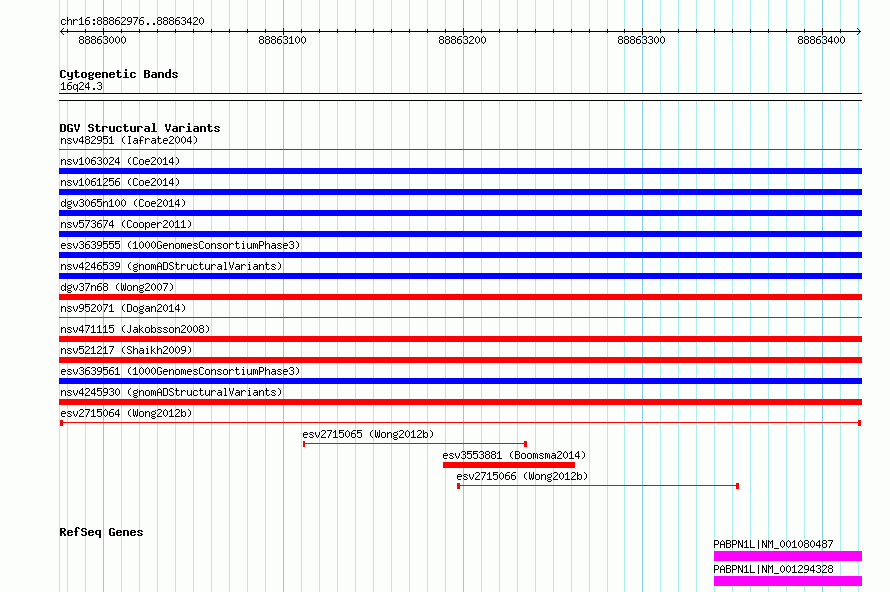Open esv3639555 (1000GenomesConsortiumPhase3) variant
Viewport: 890px width, 592px height.
(x=180, y=245)
